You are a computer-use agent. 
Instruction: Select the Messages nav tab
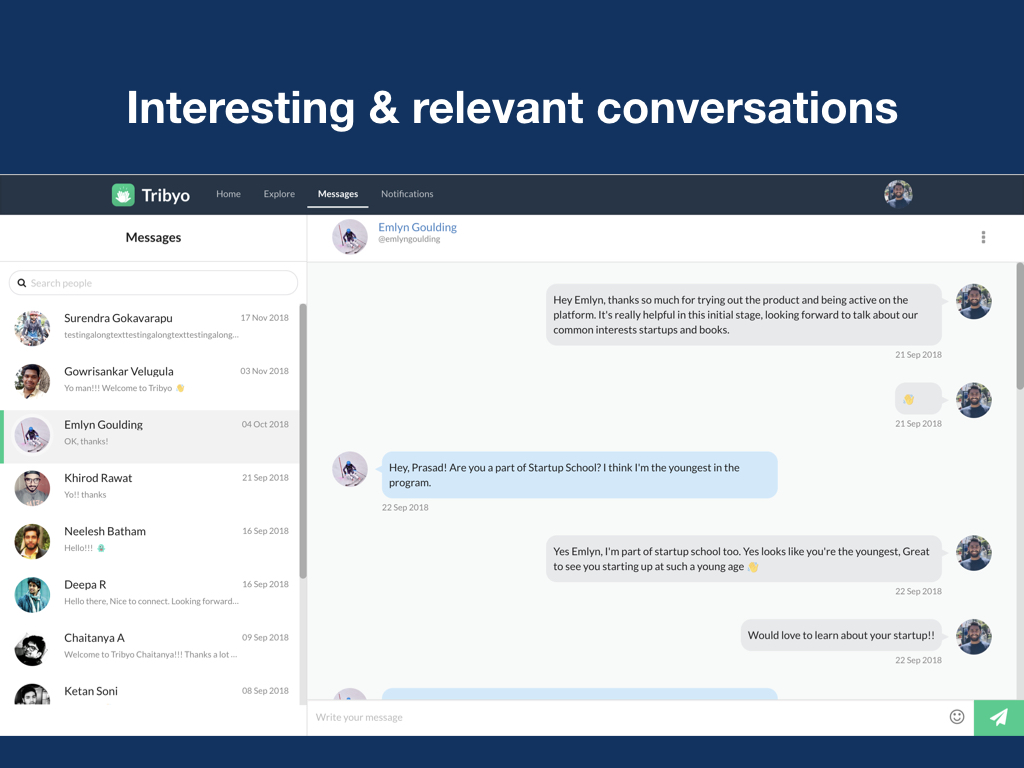click(x=338, y=194)
